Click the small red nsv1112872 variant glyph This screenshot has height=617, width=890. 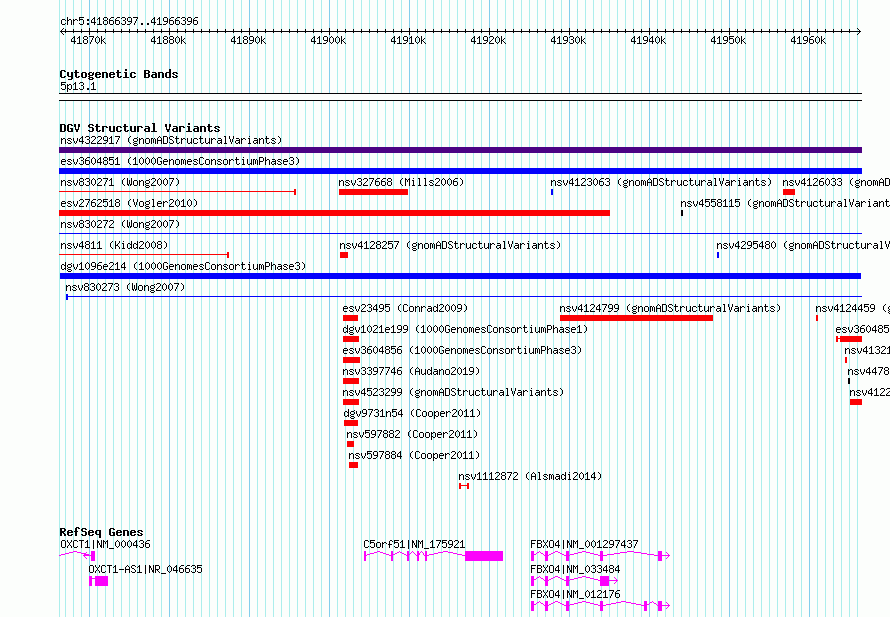pyautogui.click(x=464, y=486)
